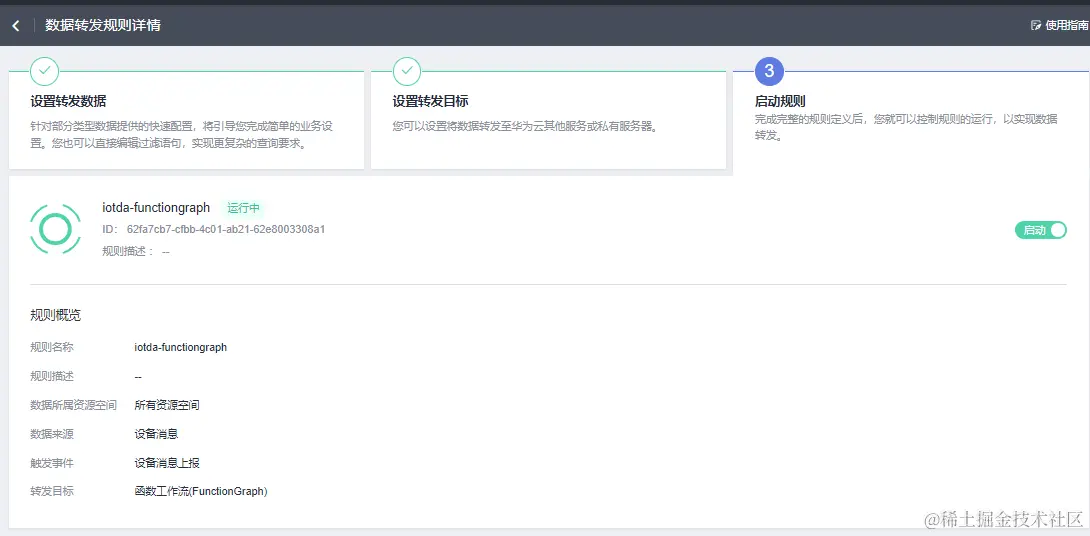Click the 运行中 status badge

click(x=243, y=208)
